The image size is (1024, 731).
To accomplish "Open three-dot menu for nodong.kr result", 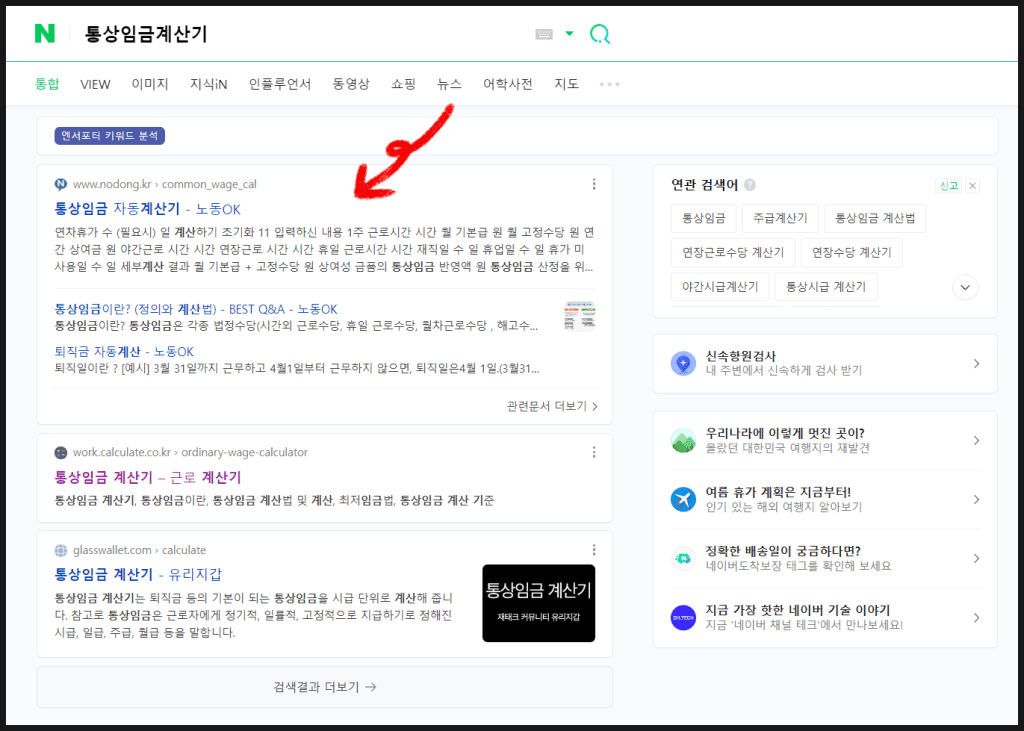I will point(594,184).
